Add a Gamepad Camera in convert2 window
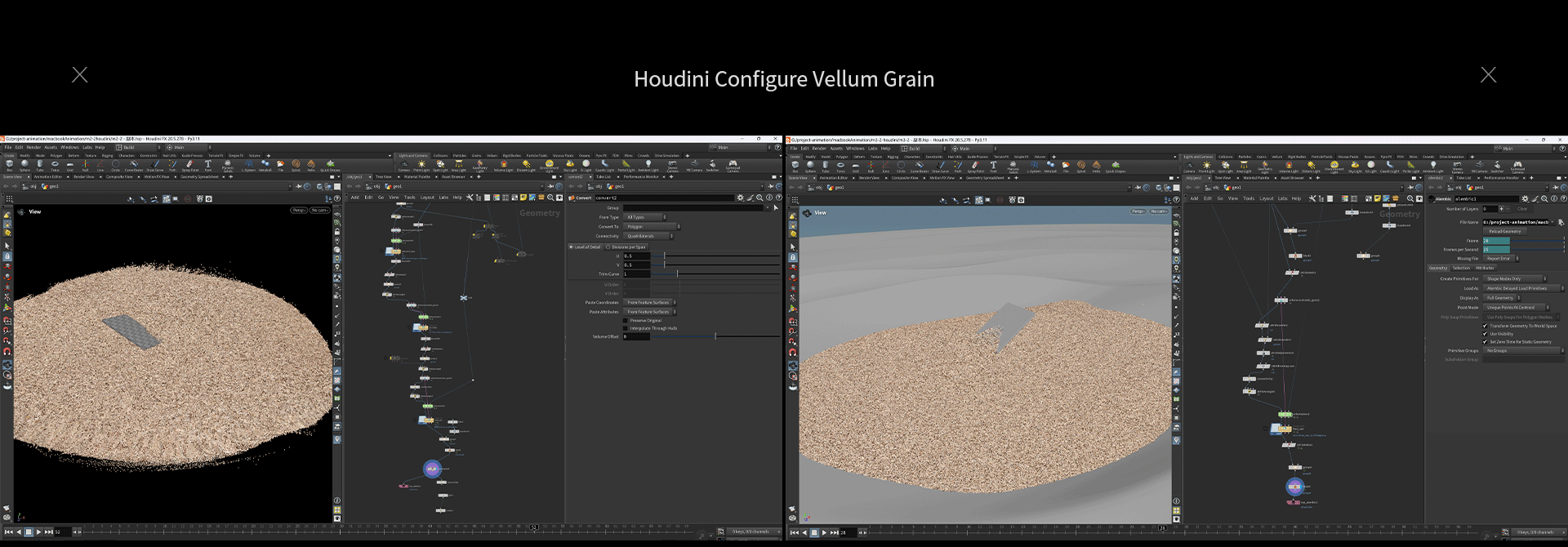 pos(733,167)
